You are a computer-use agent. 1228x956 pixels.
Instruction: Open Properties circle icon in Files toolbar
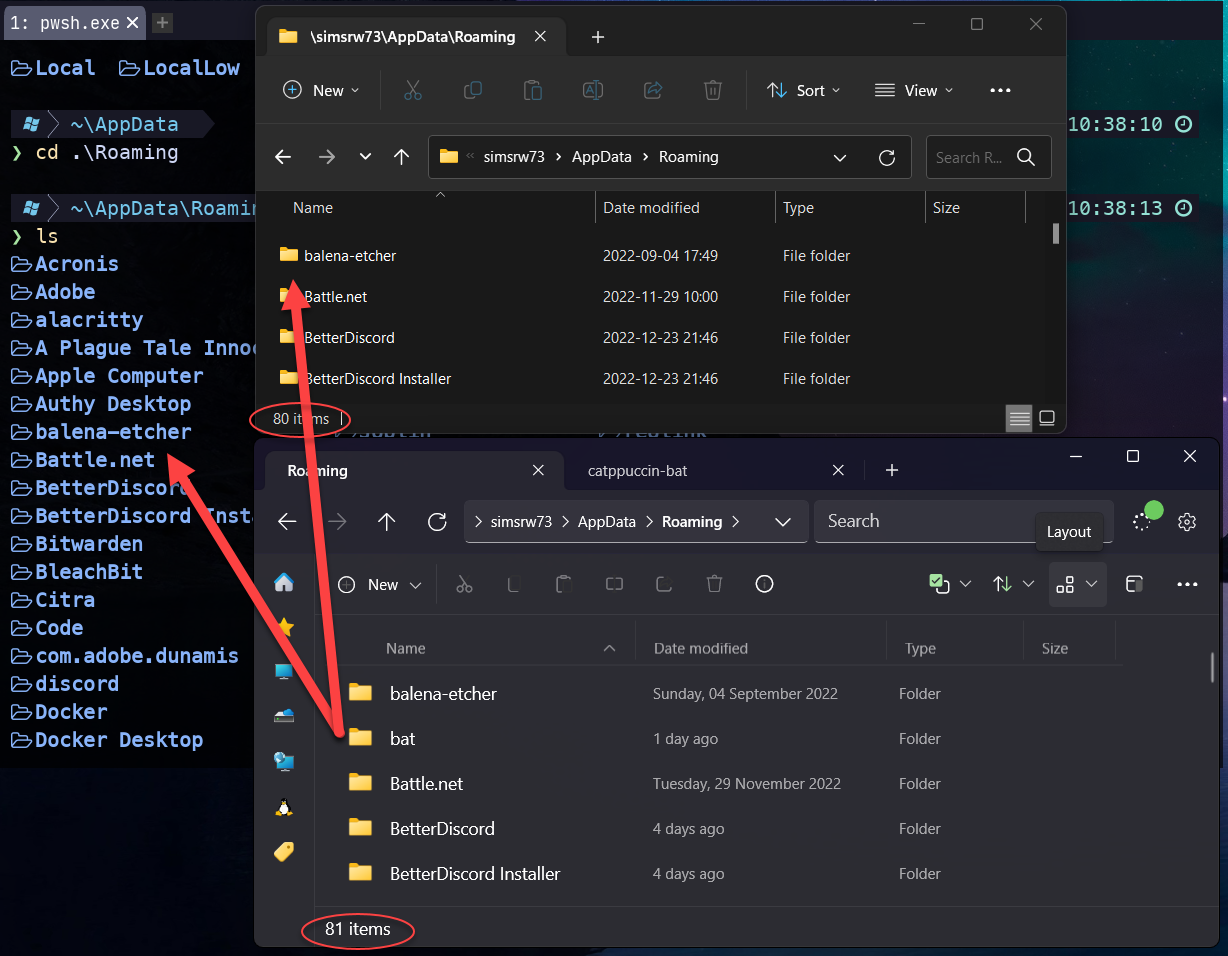[764, 584]
